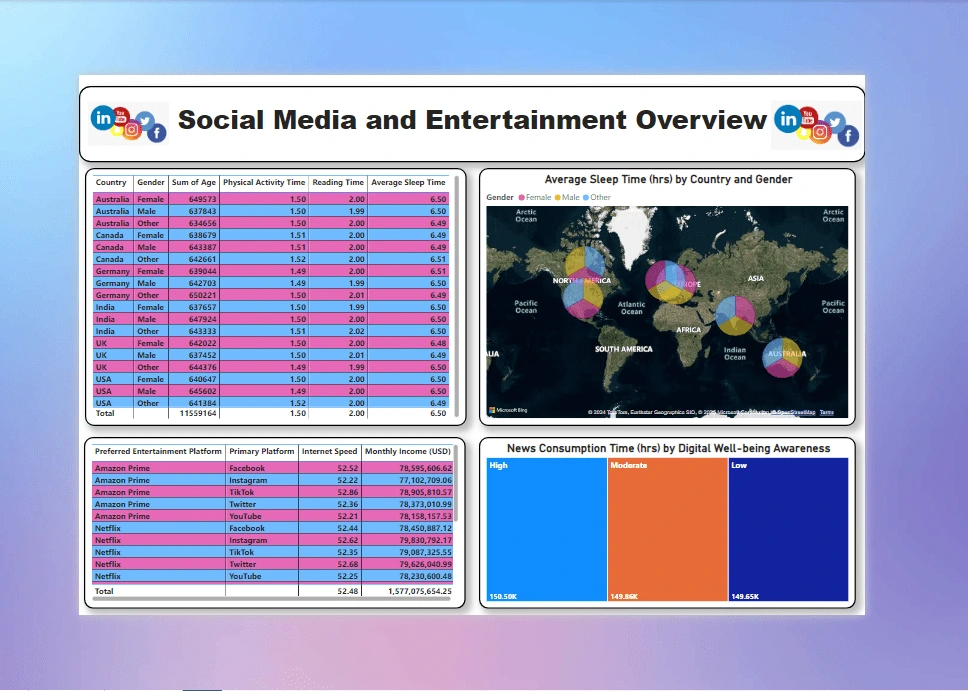Select the income cell 77,102,709.06
Screen dimensions: 968x691
(407, 480)
